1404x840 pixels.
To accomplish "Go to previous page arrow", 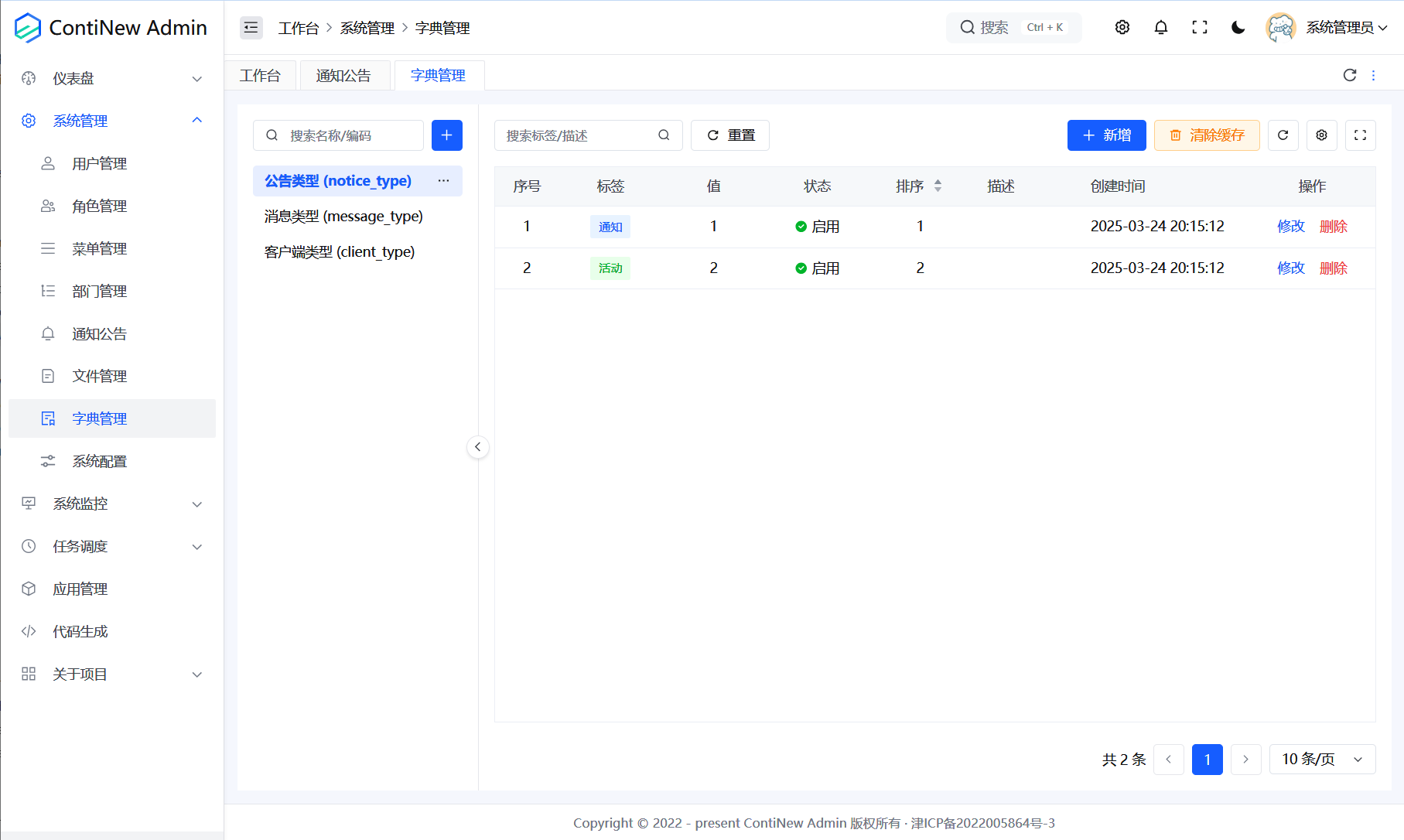I will tap(1168, 760).
